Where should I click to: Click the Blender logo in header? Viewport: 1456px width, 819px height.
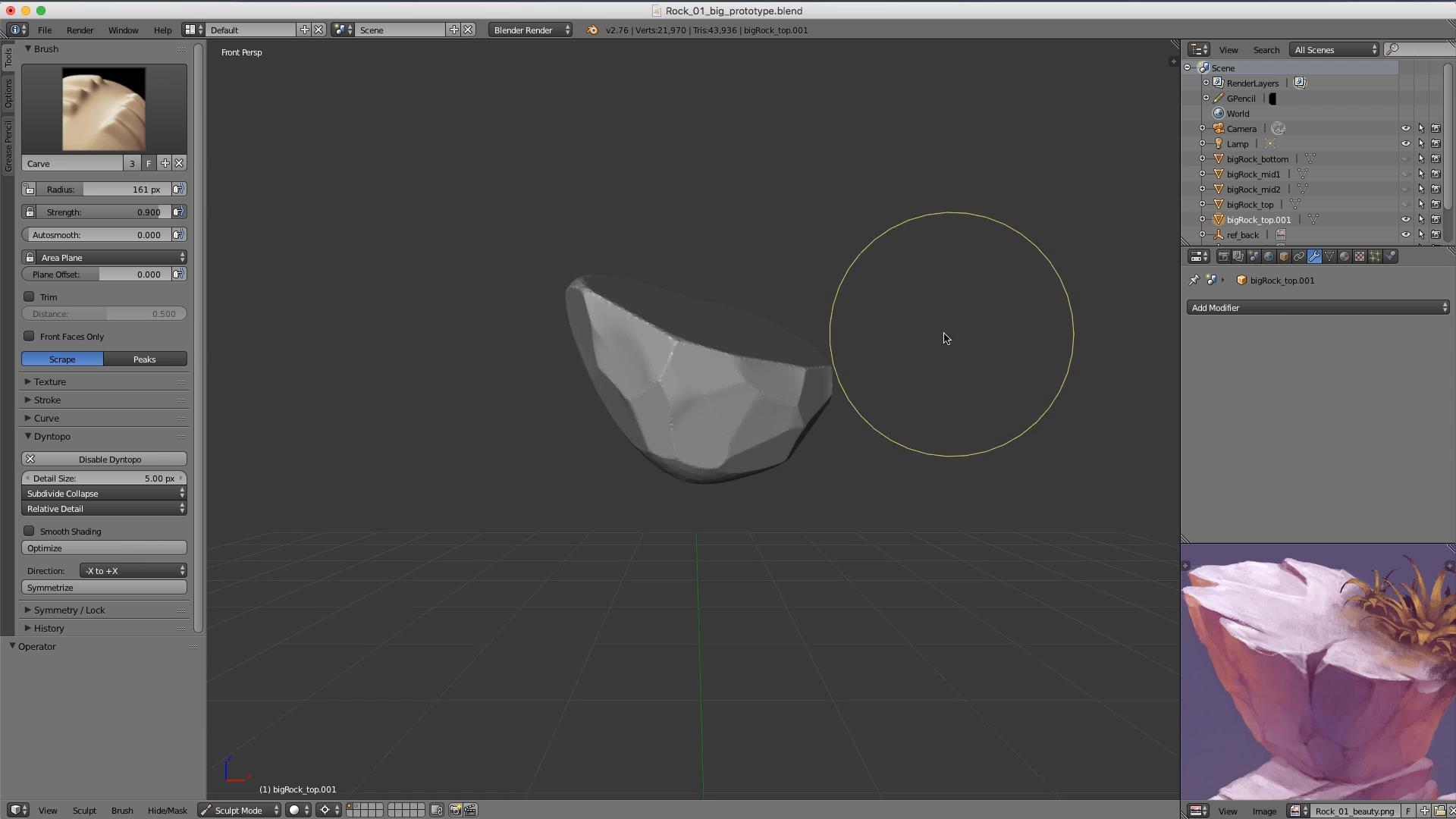coord(592,30)
